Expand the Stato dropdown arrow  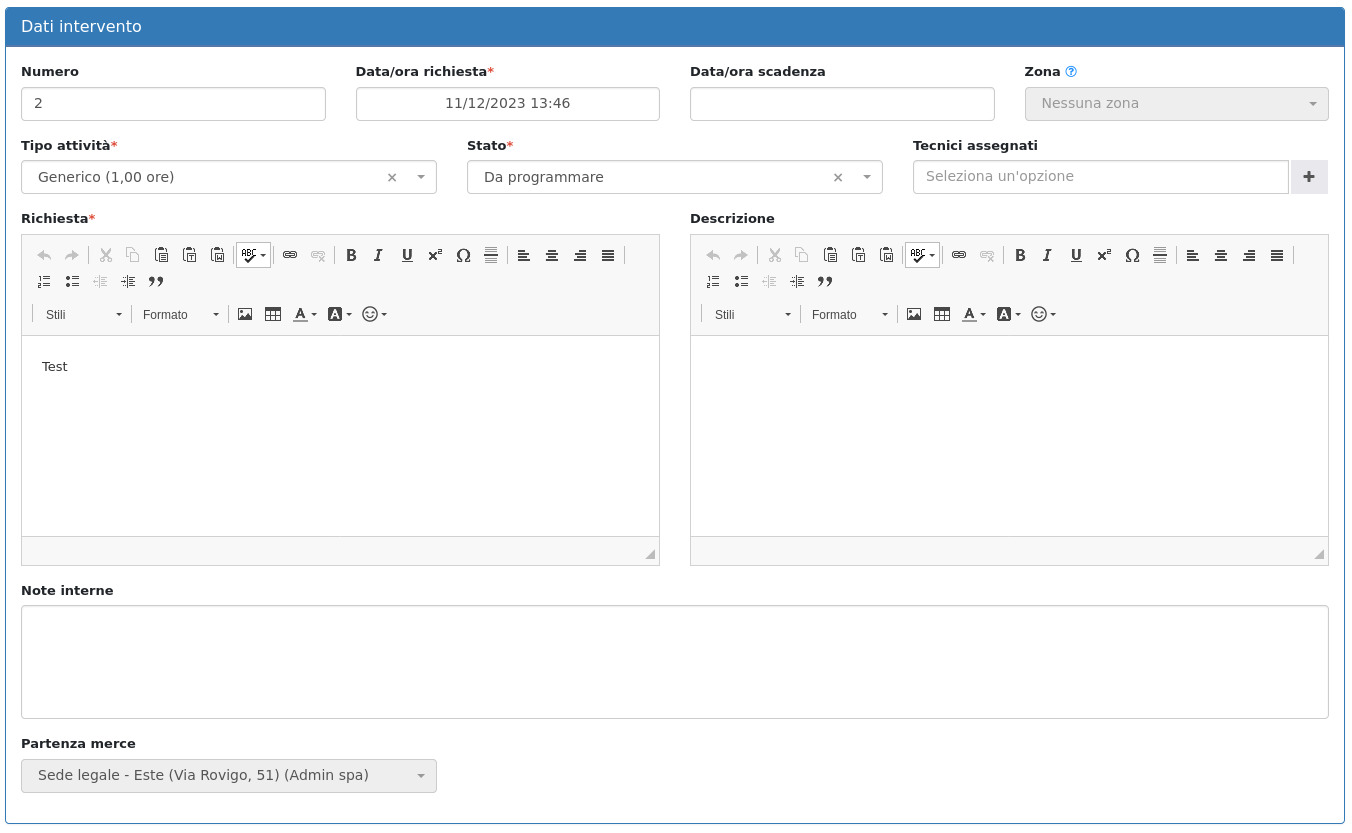pos(866,177)
